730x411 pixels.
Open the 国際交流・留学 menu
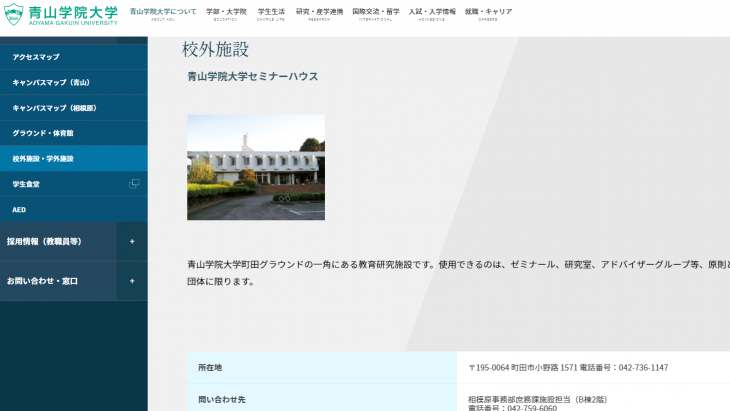(x=376, y=14)
